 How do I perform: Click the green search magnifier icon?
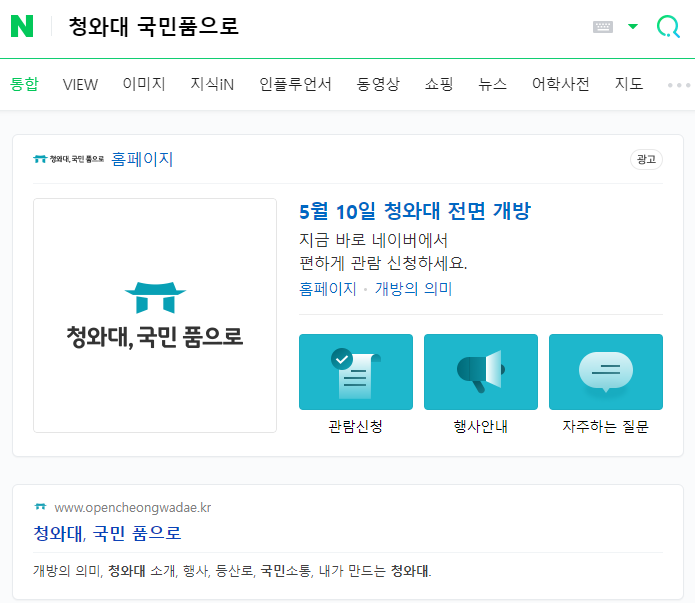coord(668,27)
